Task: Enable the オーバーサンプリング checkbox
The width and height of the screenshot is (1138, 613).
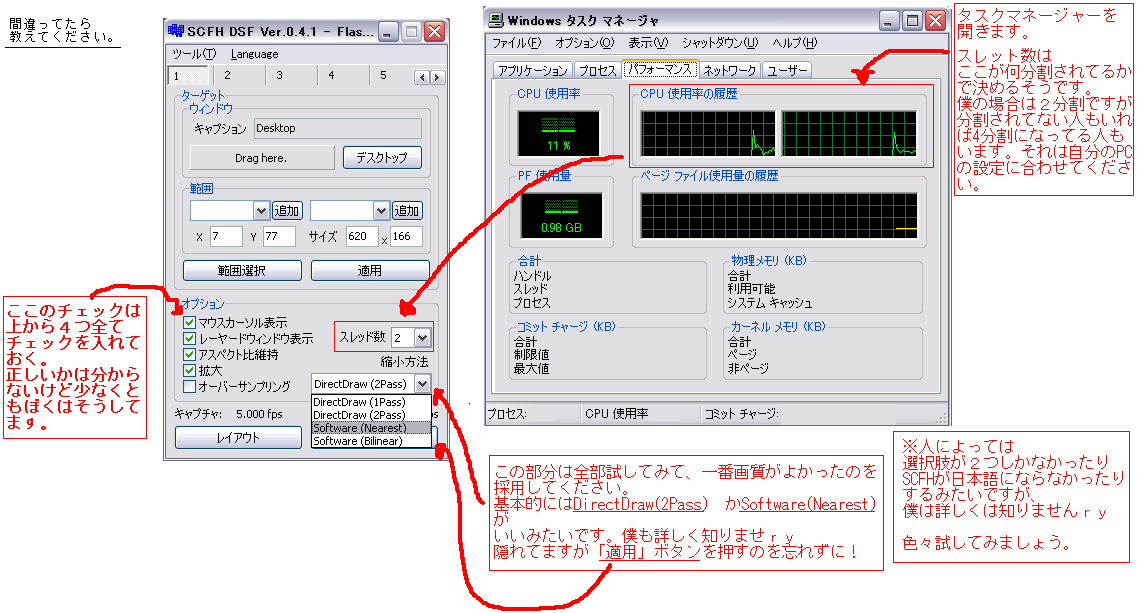Action: coord(190,386)
